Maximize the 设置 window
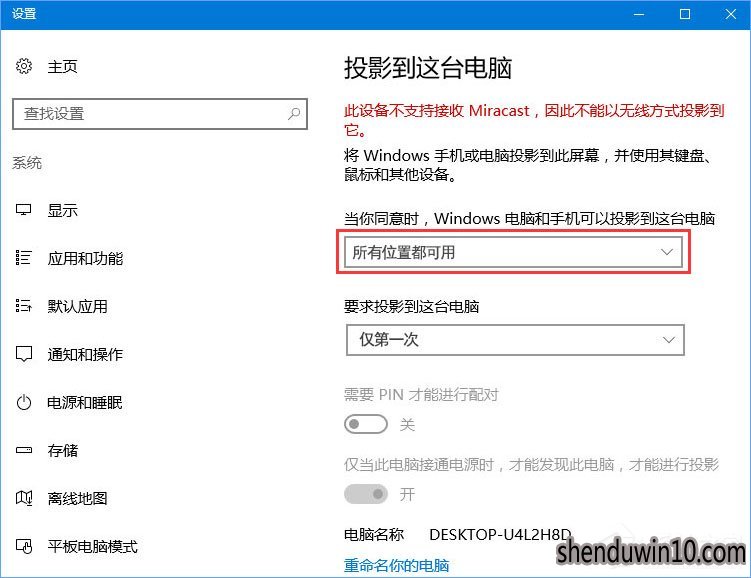 point(685,14)
